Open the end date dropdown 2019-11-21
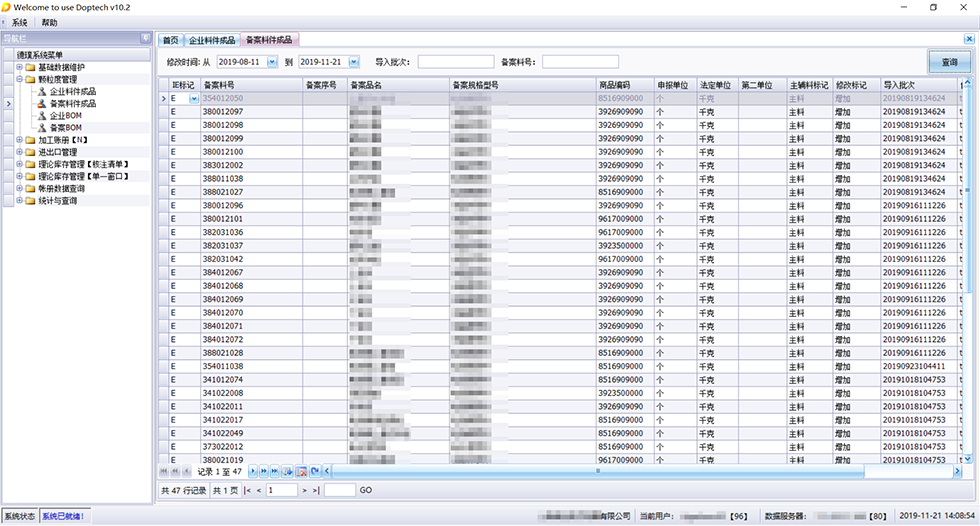This screenshot has width=980, height=526. tap(353, 62)
